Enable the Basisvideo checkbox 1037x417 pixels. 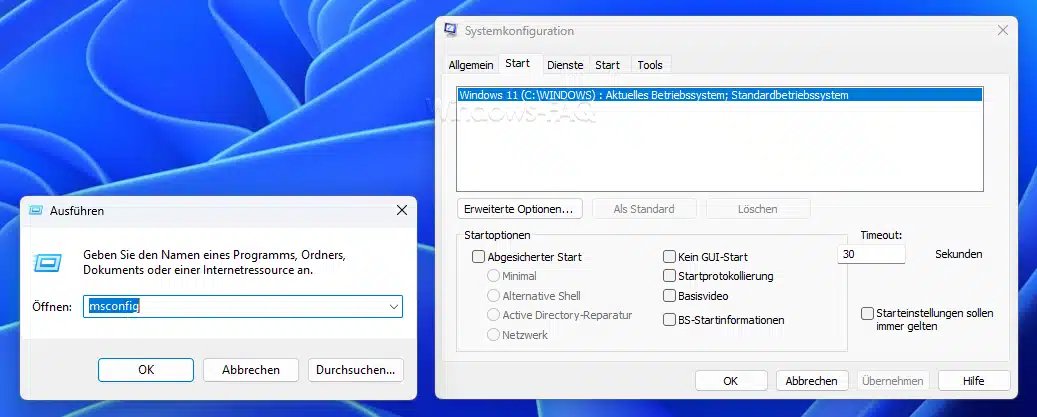point(669,296)
